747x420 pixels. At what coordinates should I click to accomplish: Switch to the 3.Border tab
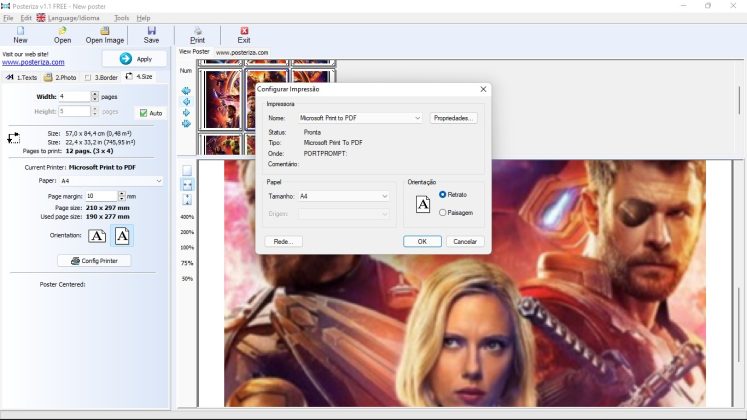point(101,77)
